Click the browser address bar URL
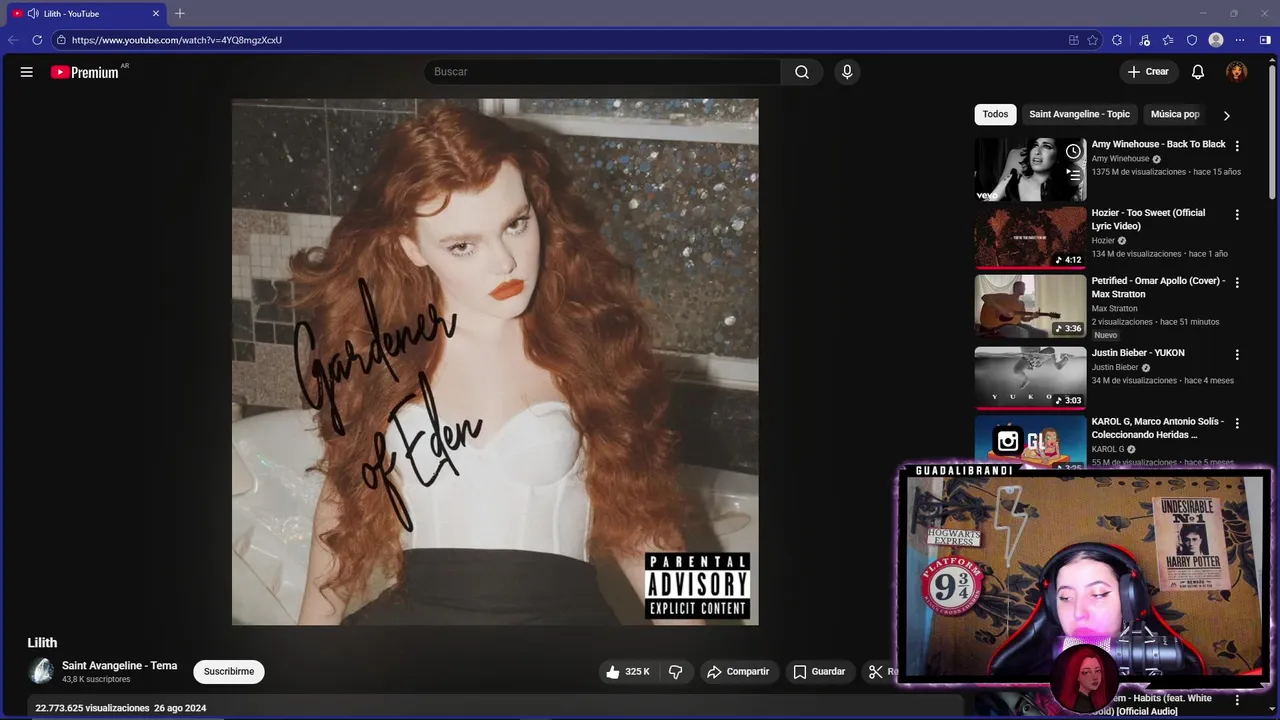Viewport: 1280px width, 720px height. [x=177, y=40]
